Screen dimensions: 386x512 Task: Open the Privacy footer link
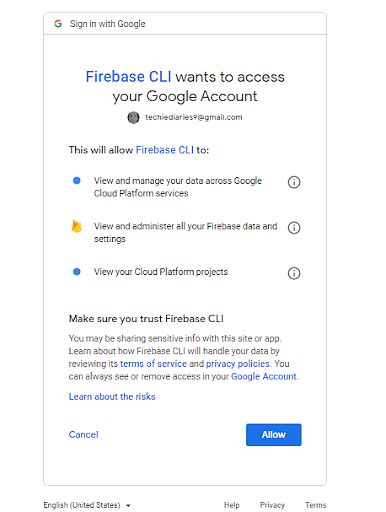pos(272,505)
